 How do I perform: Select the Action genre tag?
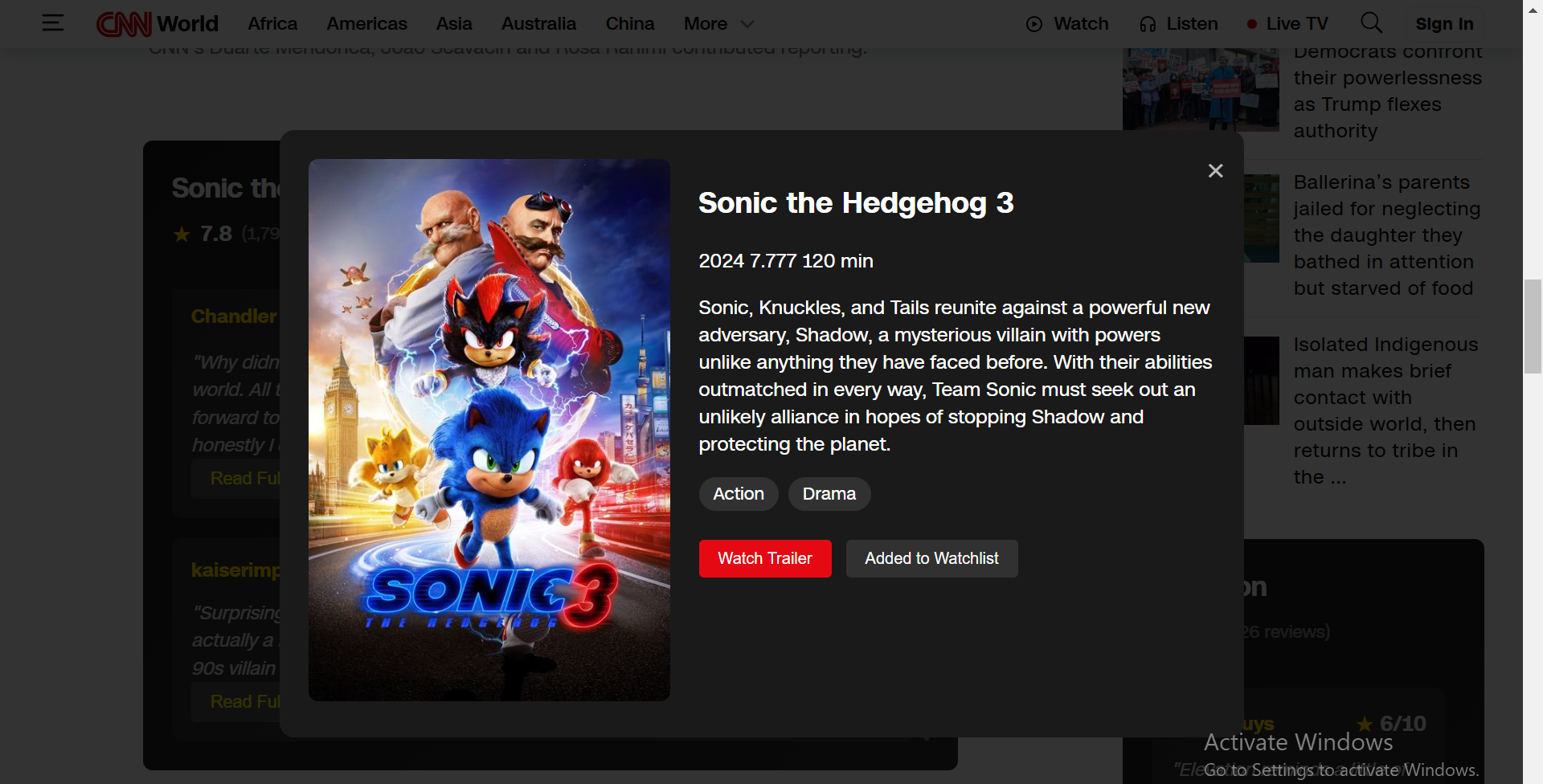[x=739, y=494]
